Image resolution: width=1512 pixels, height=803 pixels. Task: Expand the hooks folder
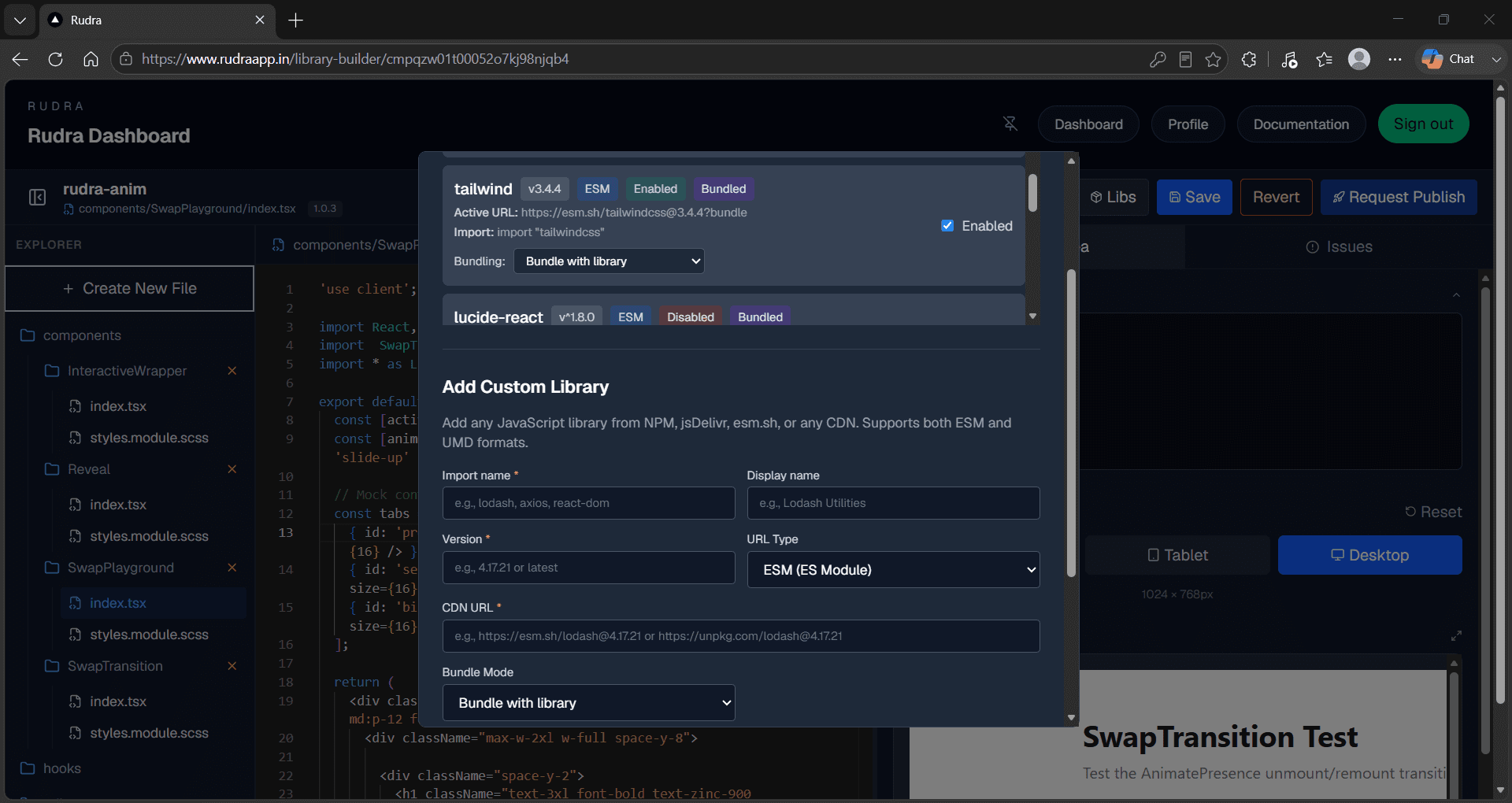50,768
